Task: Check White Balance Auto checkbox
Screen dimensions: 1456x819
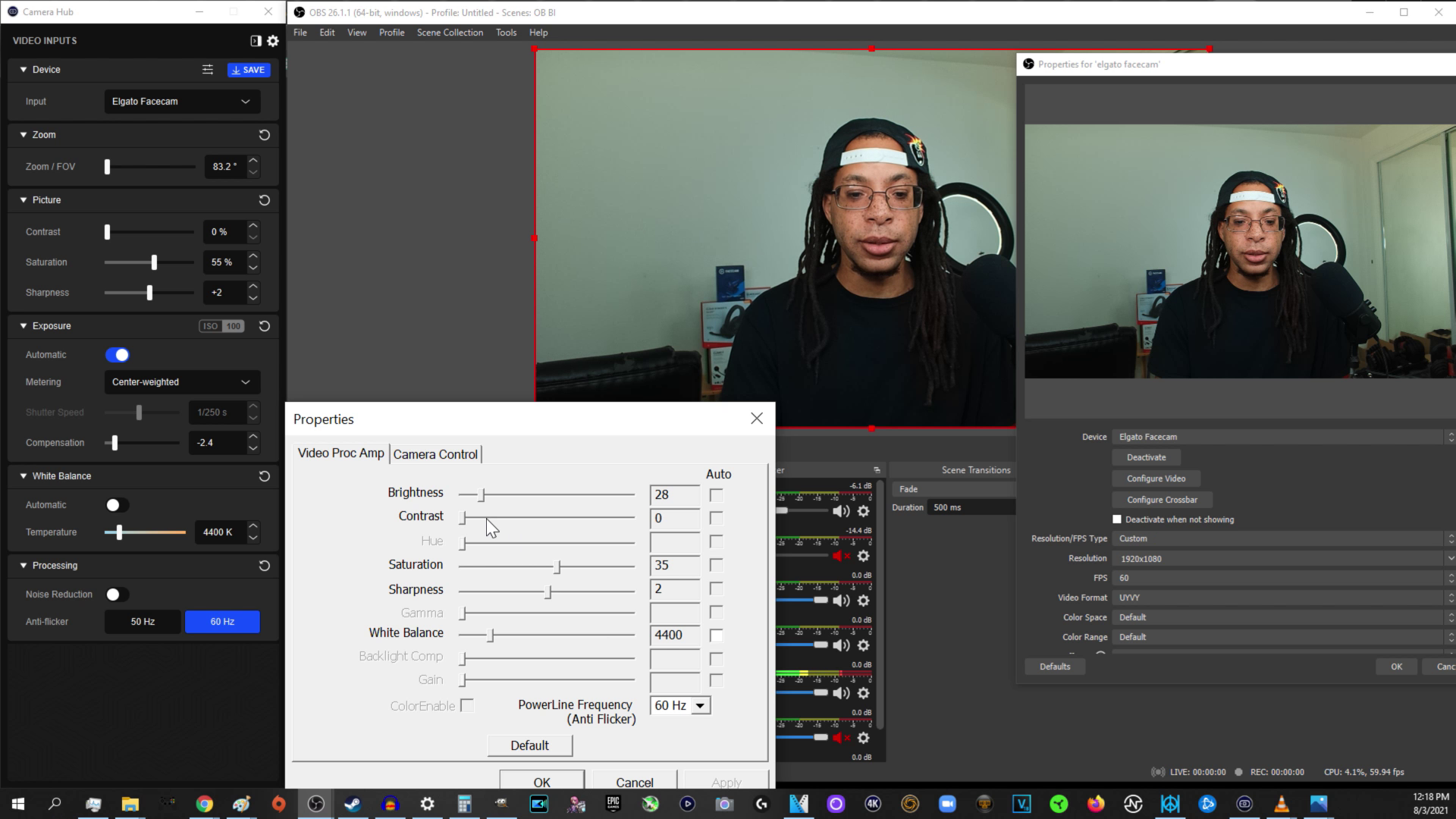Action: (716, 635)
